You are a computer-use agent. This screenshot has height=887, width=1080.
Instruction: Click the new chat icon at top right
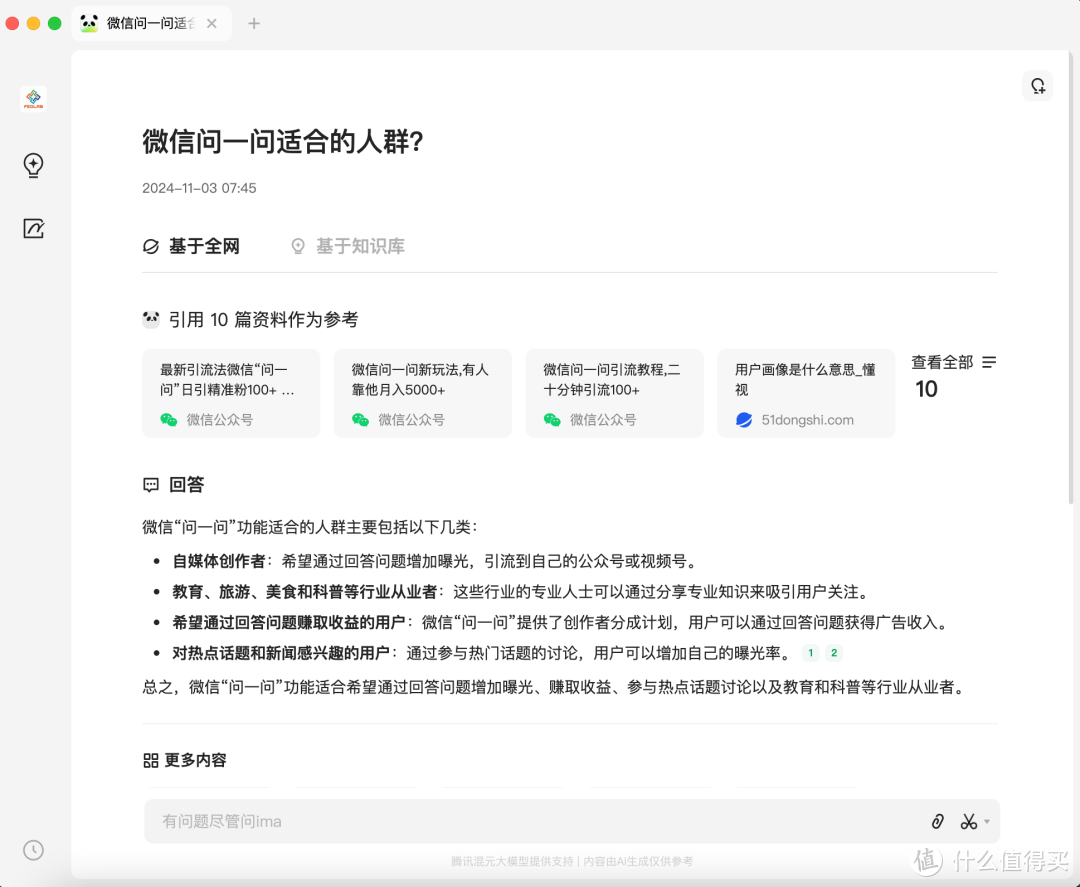click(x=1037, y=86)
